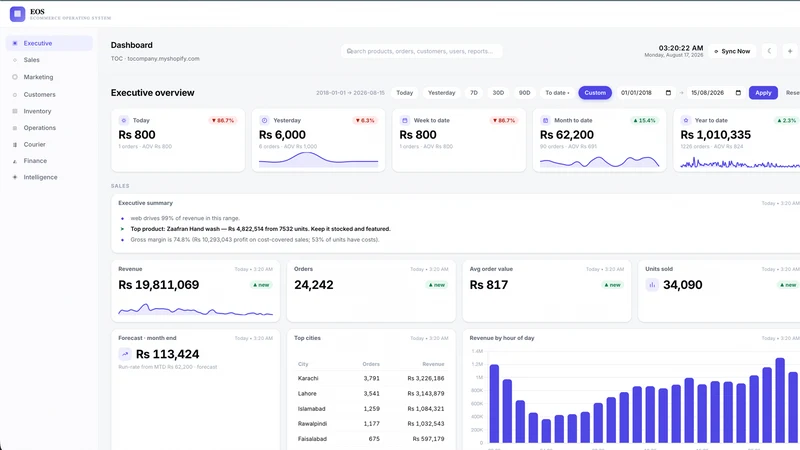Click the Sync Now button
This screenshot has width=800, height=450.
[x=732, y=51]
